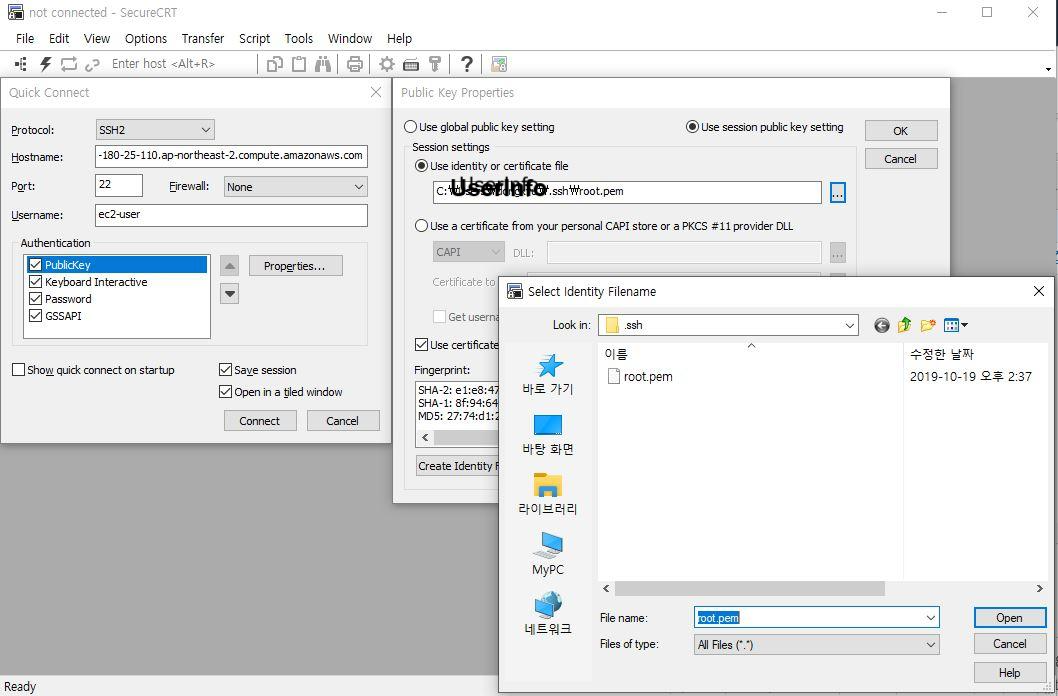This screenshot has width=1058, height=696.
Task: Click OK in Public Key Properties
Action: tap(901, 131)
